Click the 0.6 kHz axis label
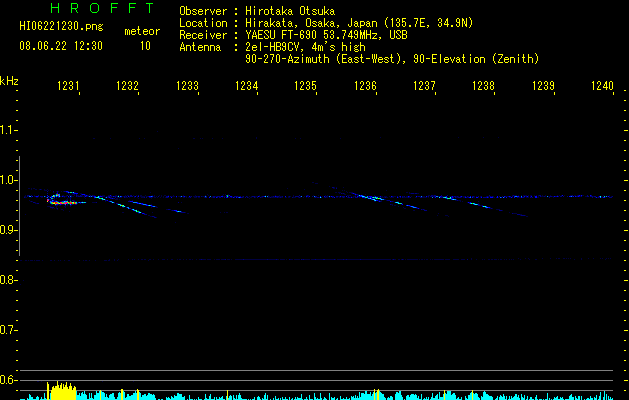 (x=8, y=380)
